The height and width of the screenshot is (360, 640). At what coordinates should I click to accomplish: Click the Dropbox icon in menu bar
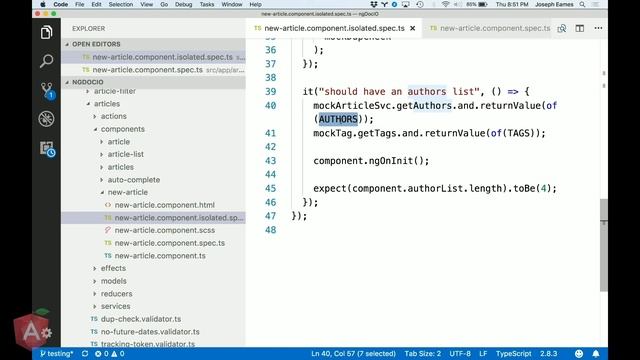pyautogui.click(x=373, y=4)
